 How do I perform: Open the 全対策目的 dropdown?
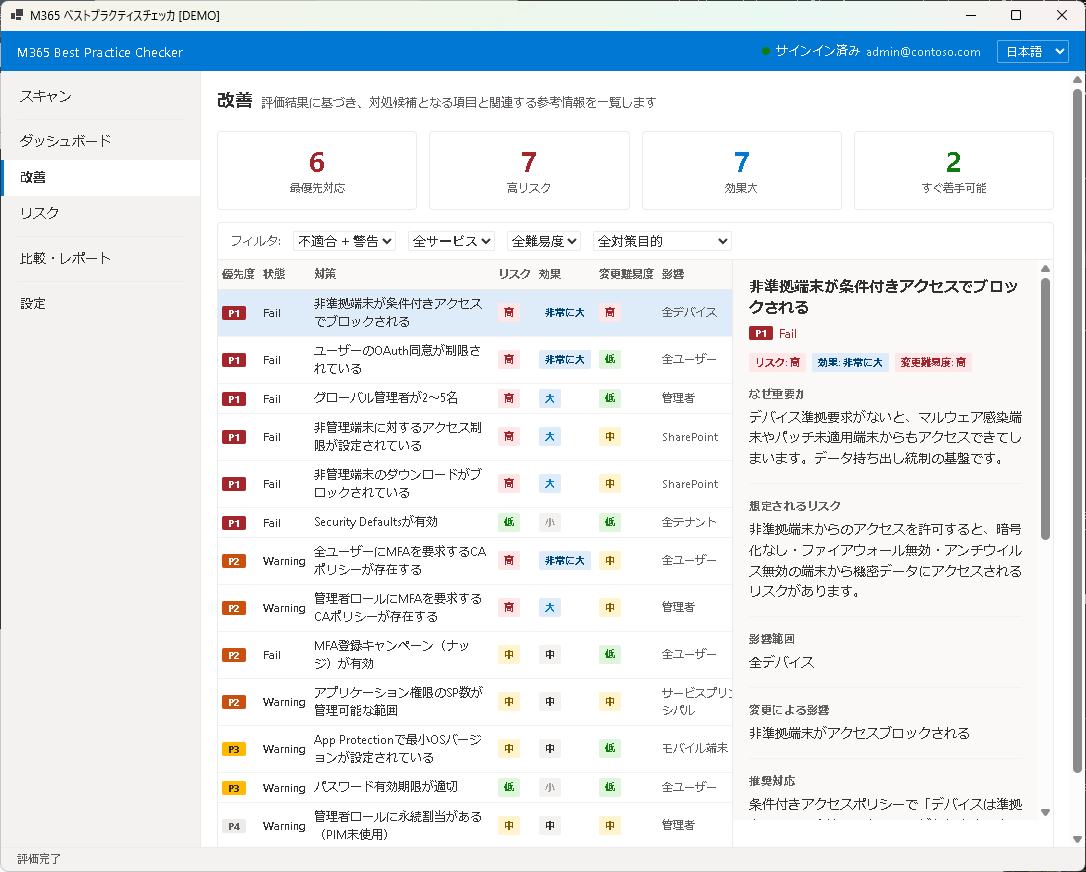[x=661, y=240]
